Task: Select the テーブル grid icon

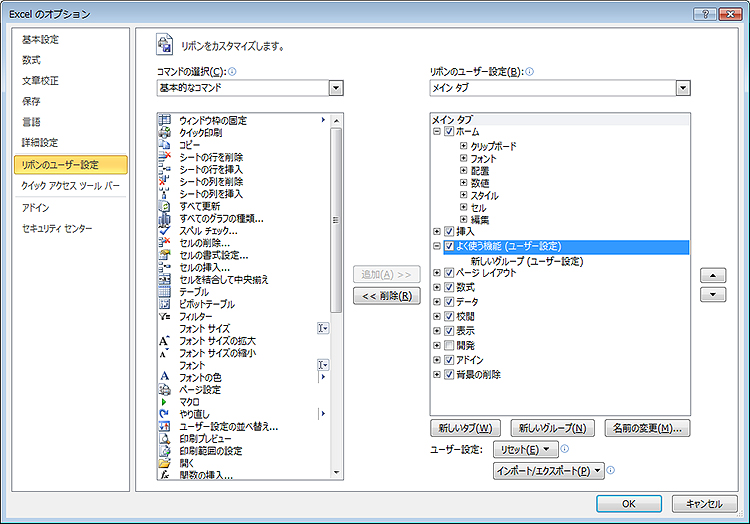Action: pos(165,292)
